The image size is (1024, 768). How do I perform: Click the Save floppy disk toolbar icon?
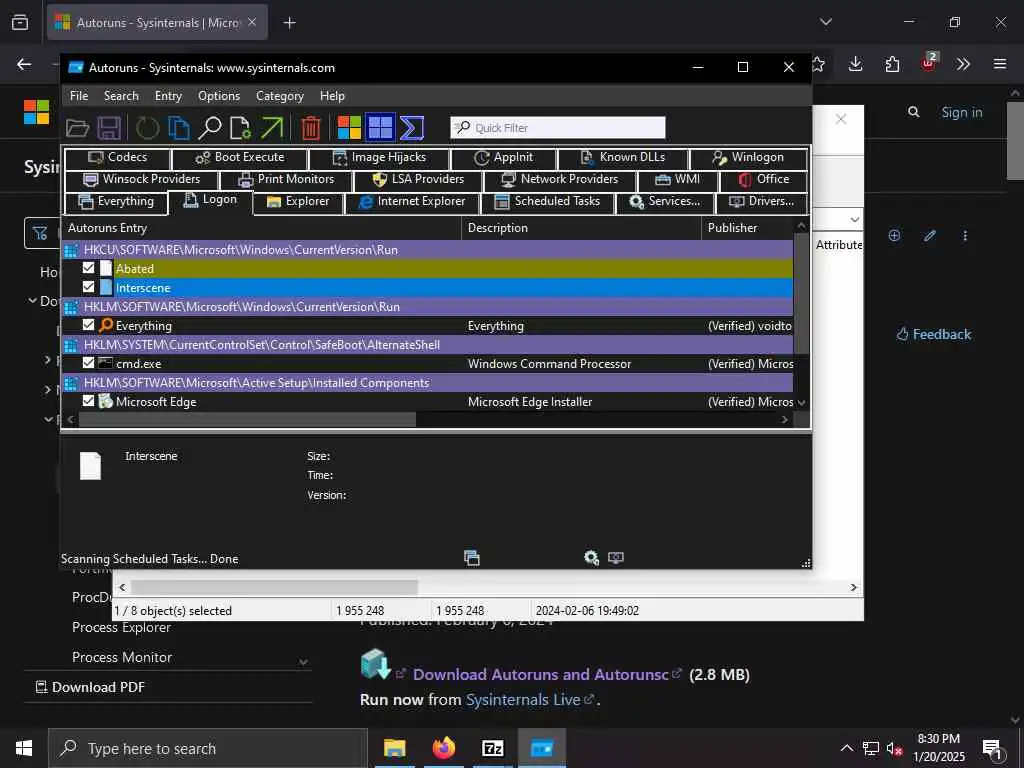pos(109,128)
